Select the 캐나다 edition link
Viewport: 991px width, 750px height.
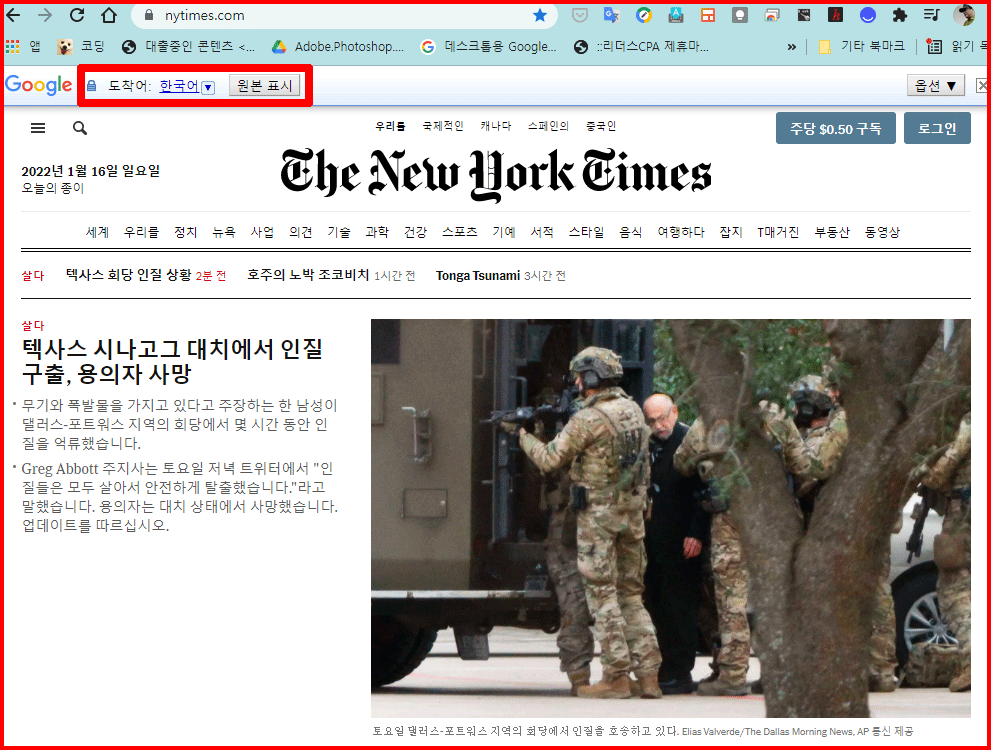(x=496, y=126)
